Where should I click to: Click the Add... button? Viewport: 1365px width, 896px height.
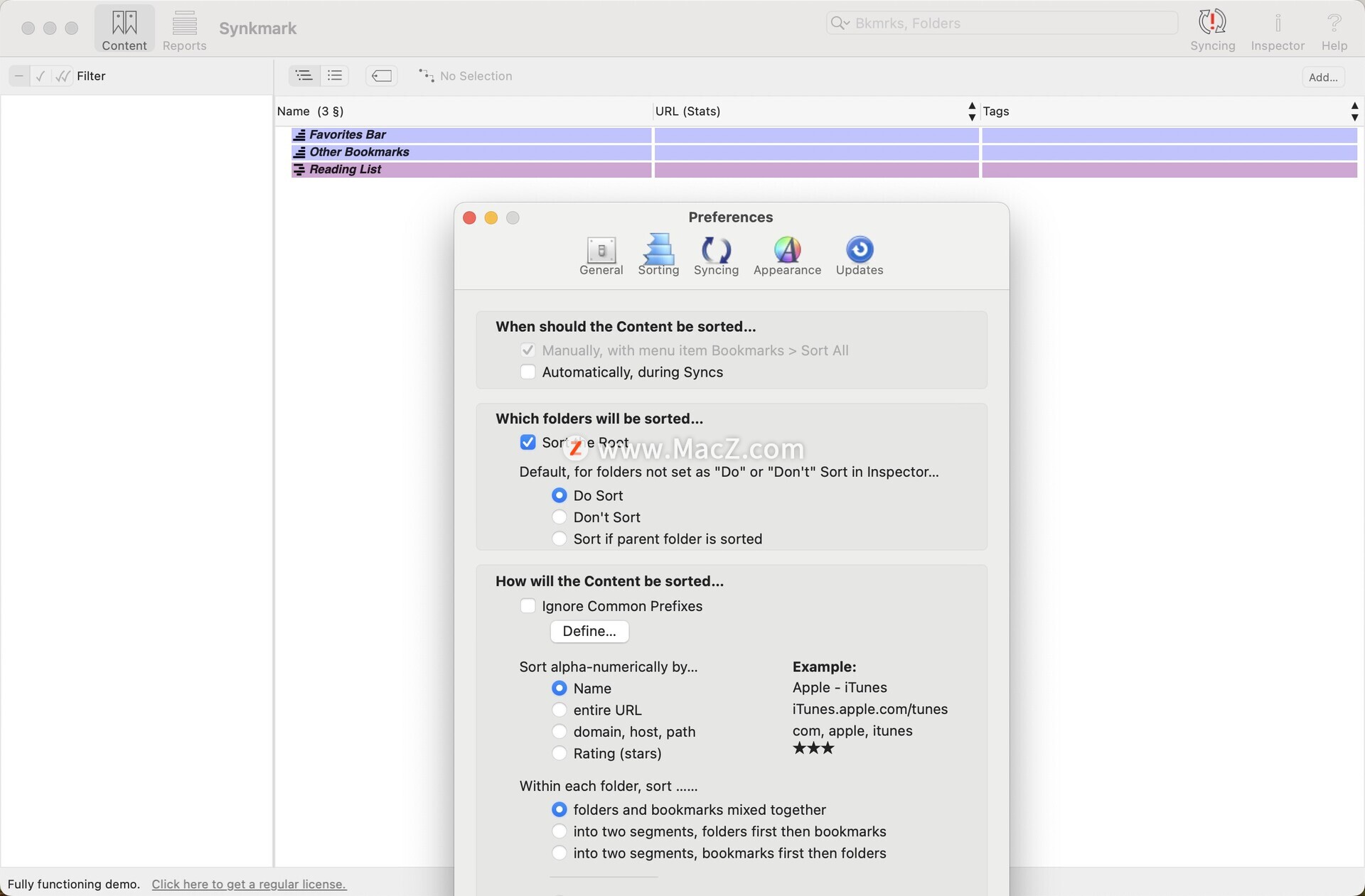pyautogui.click(x=1323, y=77)
